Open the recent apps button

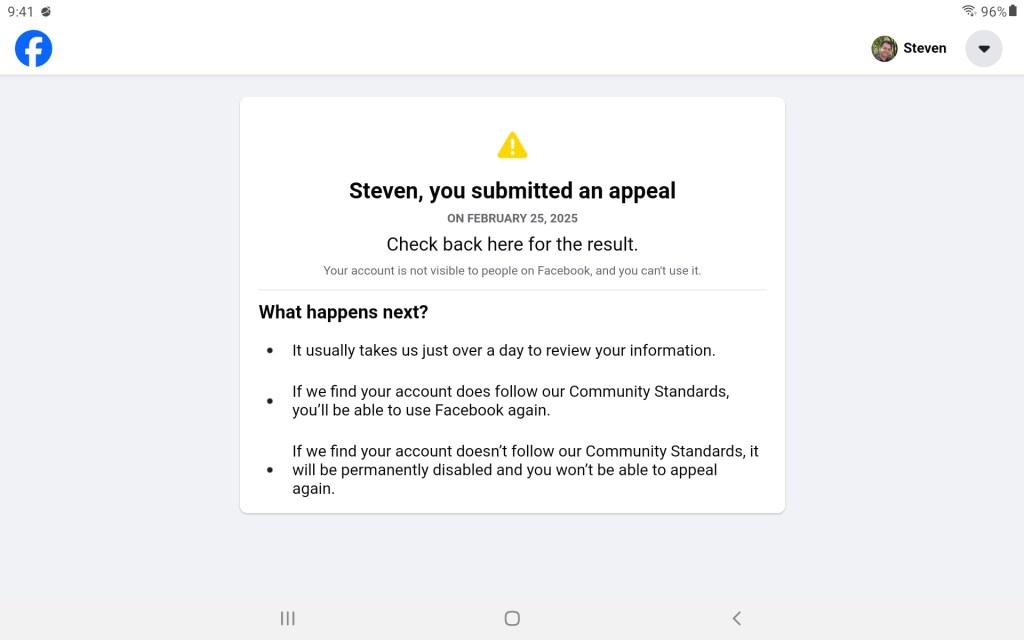[288, 618]
